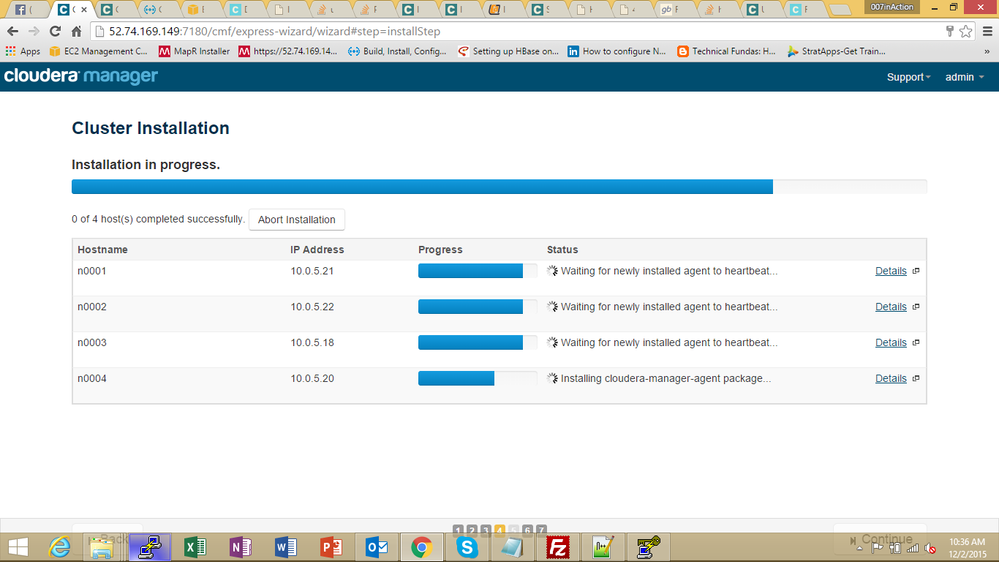Click the Abort Installation button
Viewport: 999px width, 562px height.
pyautogui.click(x=296, y=219)
